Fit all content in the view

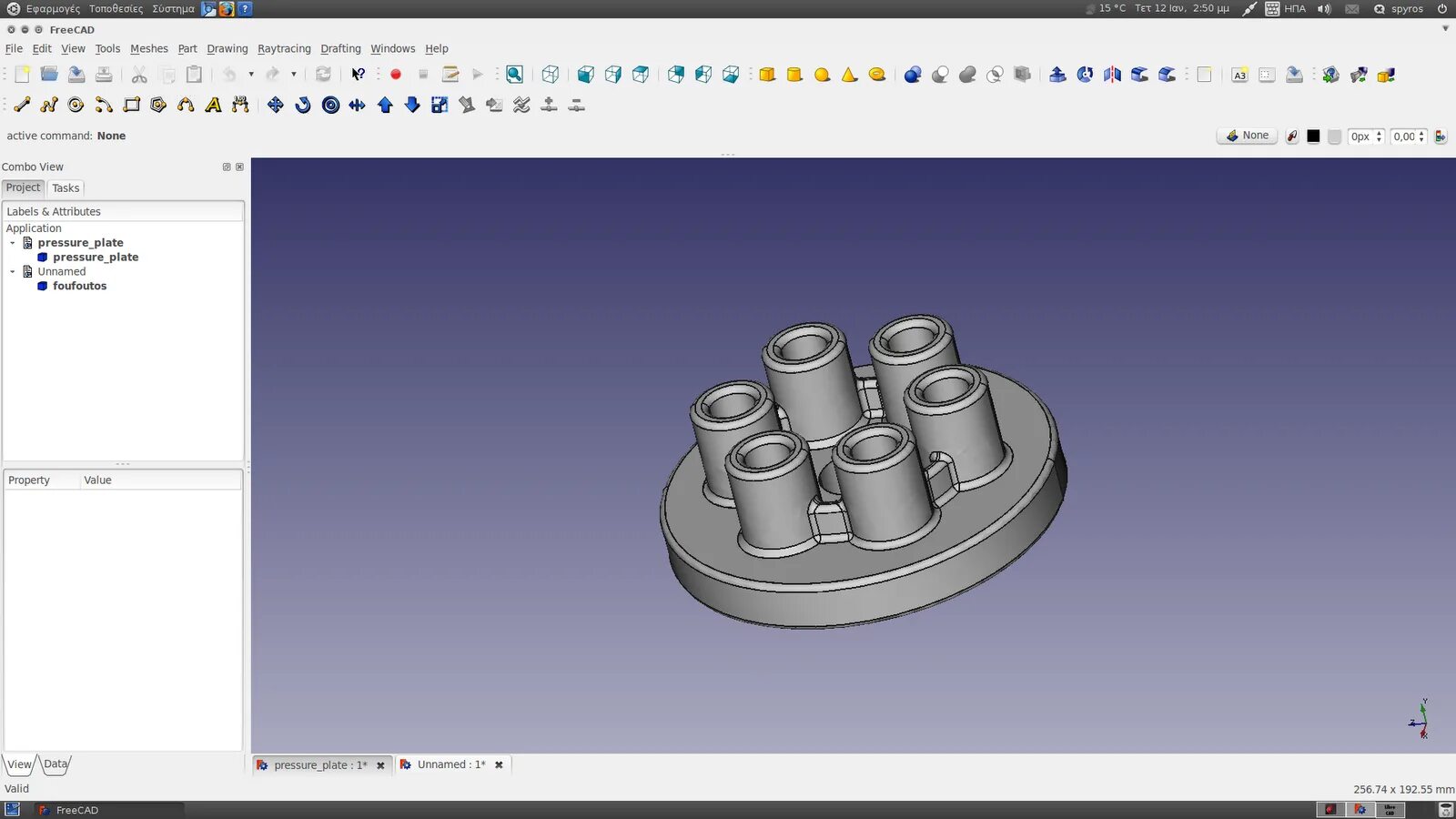514,75
